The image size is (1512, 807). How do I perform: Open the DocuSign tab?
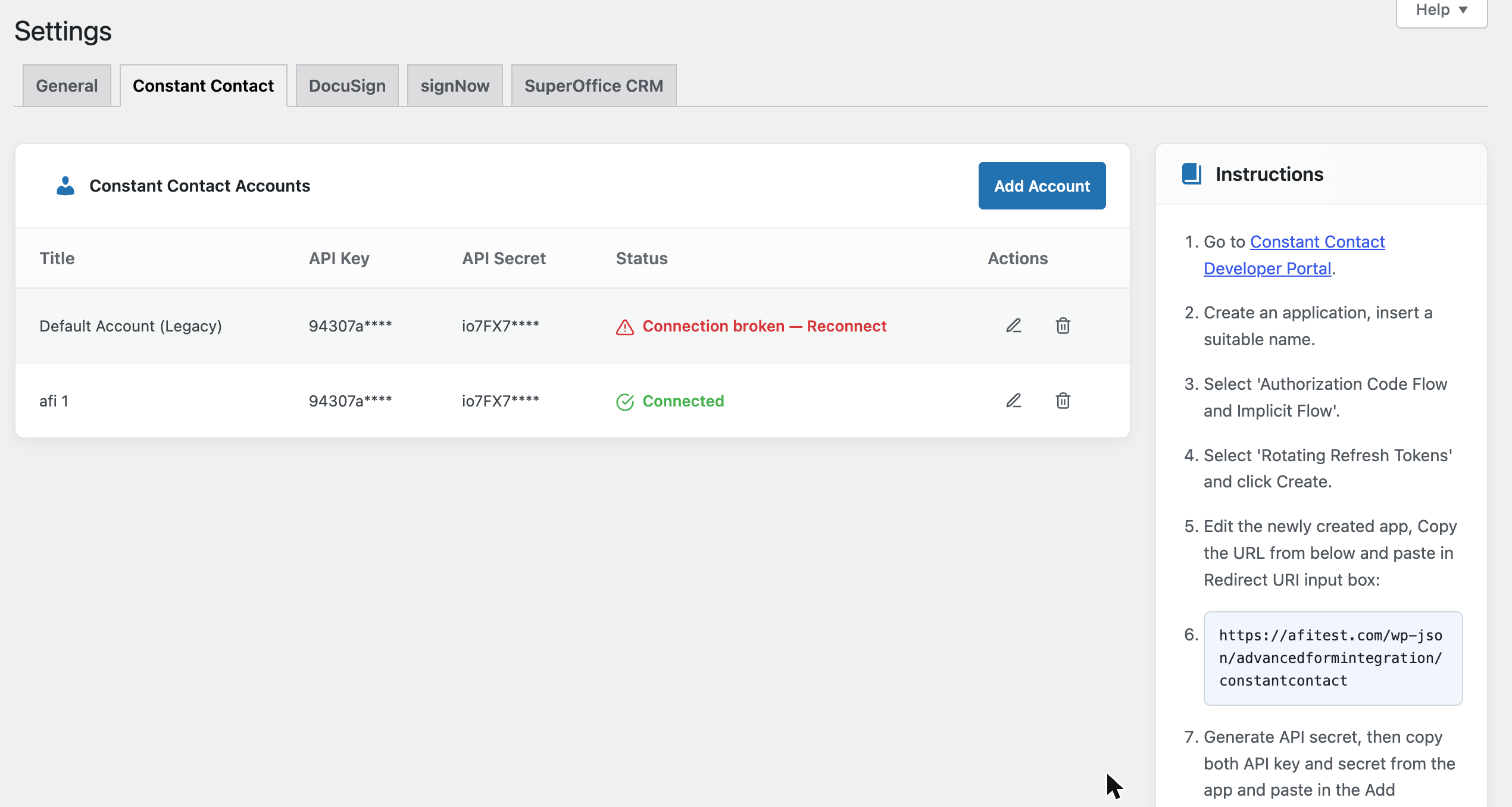point(347,86)
